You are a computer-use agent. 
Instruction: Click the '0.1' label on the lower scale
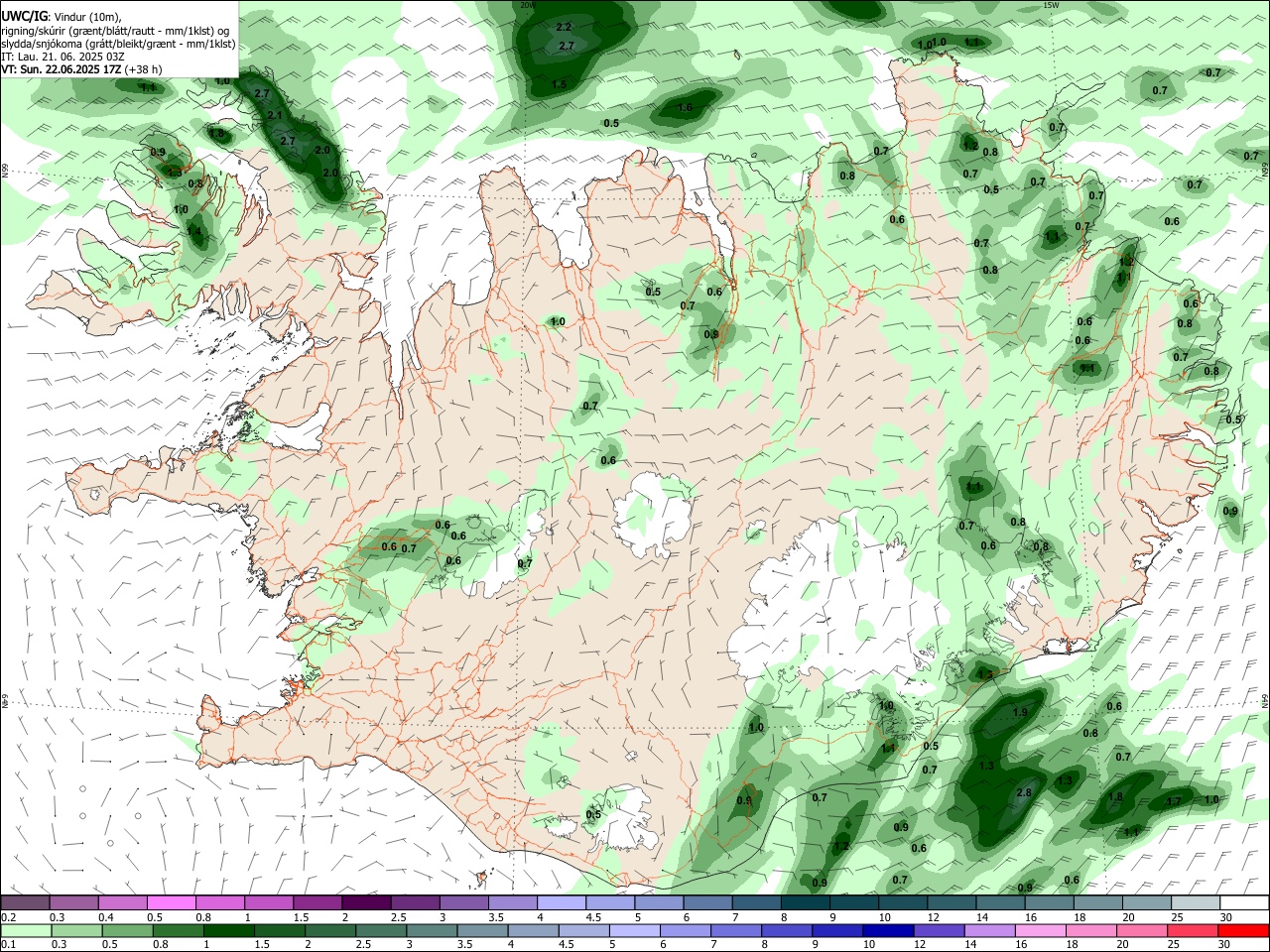9,944
